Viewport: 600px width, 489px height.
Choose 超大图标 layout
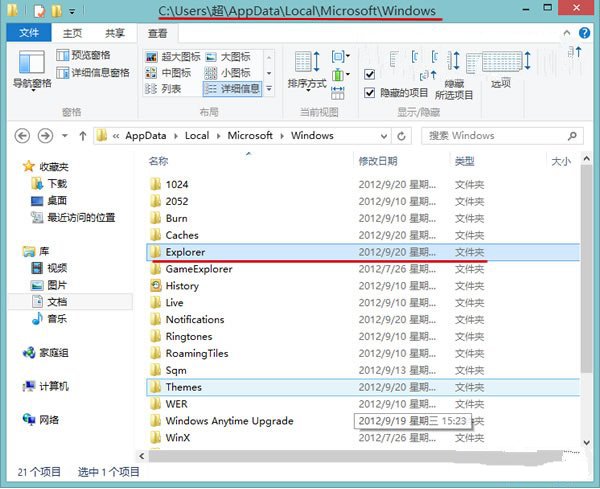173,57
